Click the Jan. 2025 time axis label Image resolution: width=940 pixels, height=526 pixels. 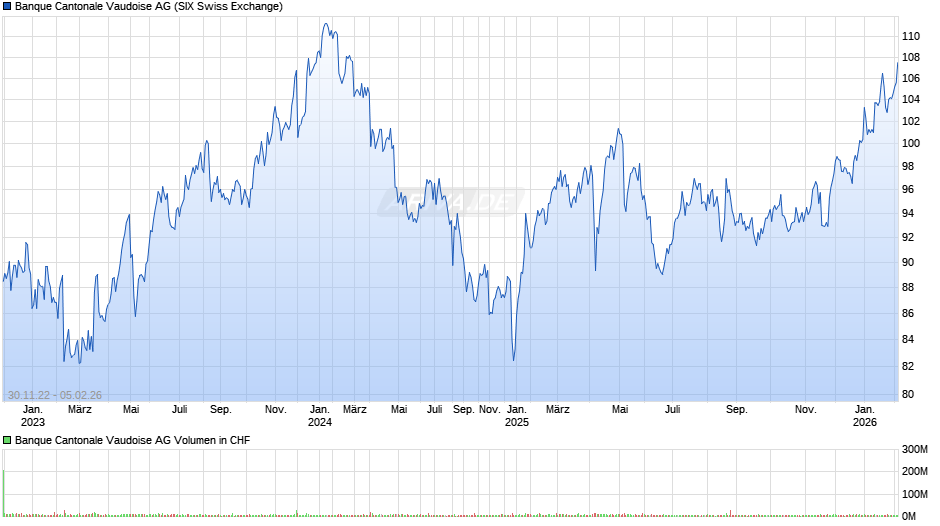[x=517, y=416]
